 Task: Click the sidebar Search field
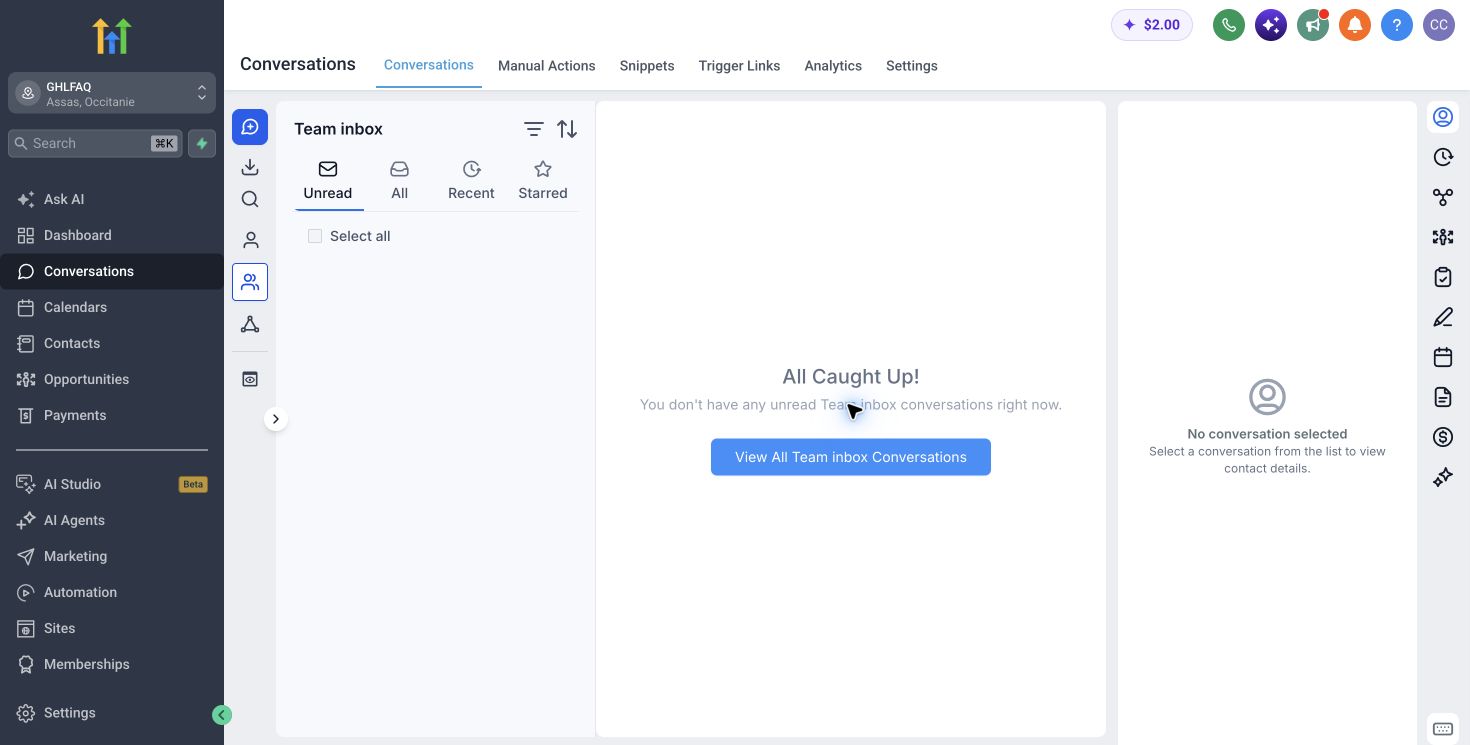[95, 143]
